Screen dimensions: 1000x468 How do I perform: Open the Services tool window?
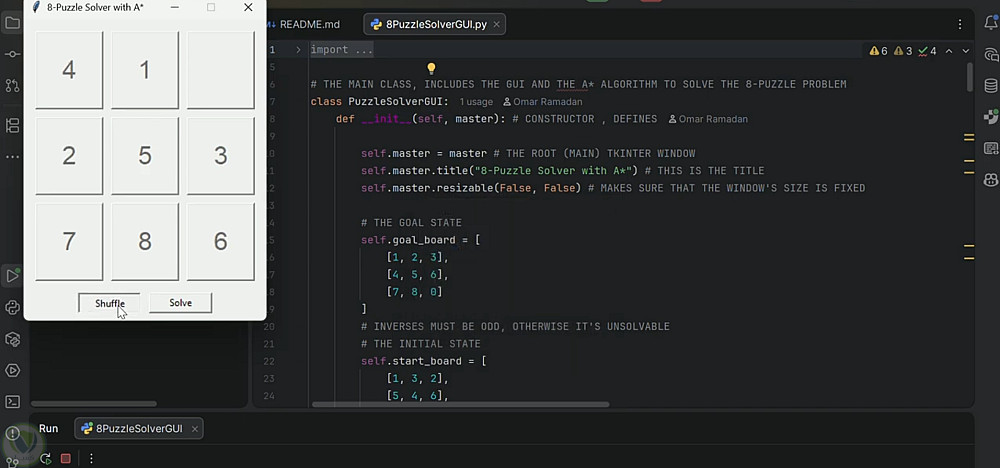click(12, 370)
